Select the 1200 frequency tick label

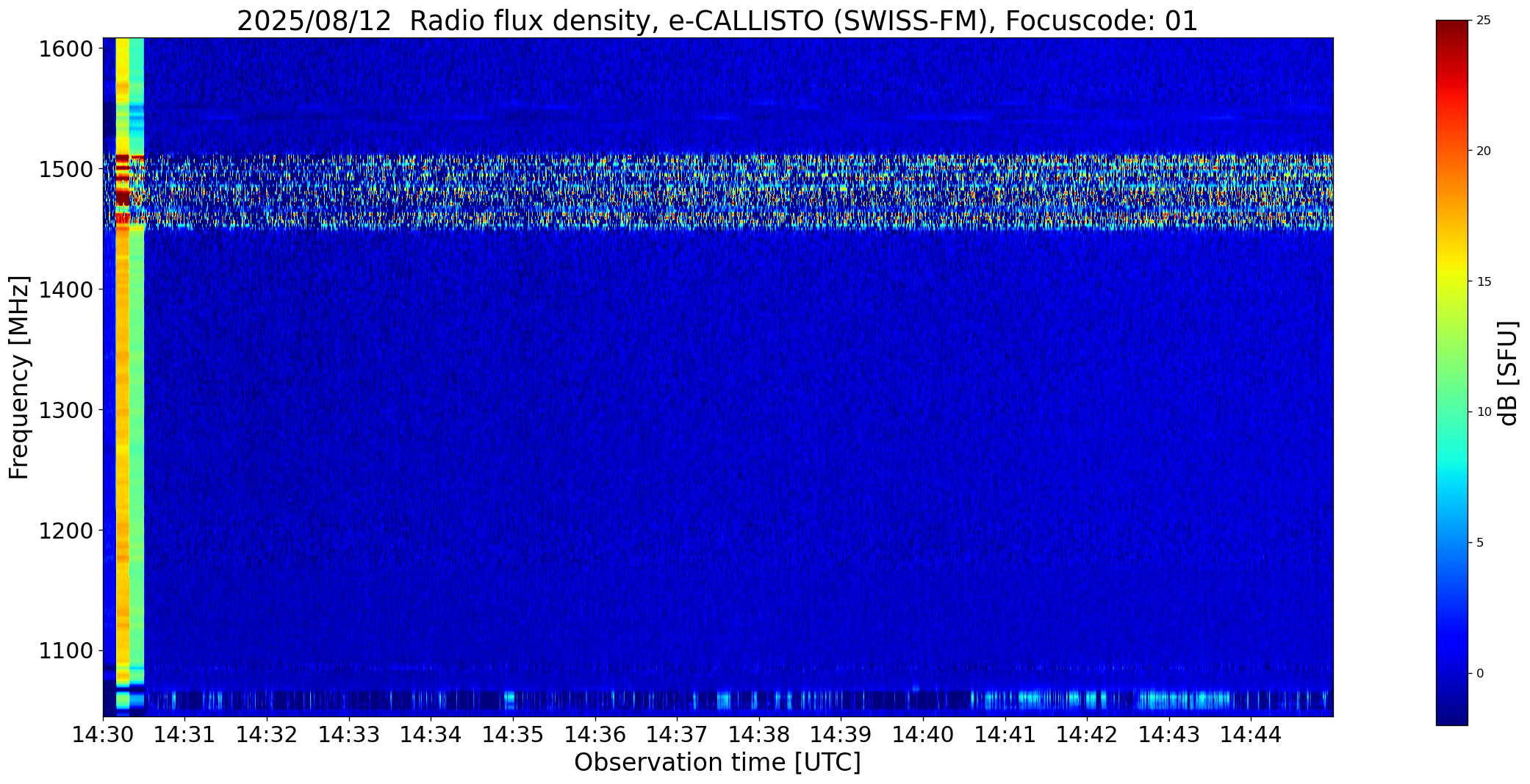tap(65, 531)
